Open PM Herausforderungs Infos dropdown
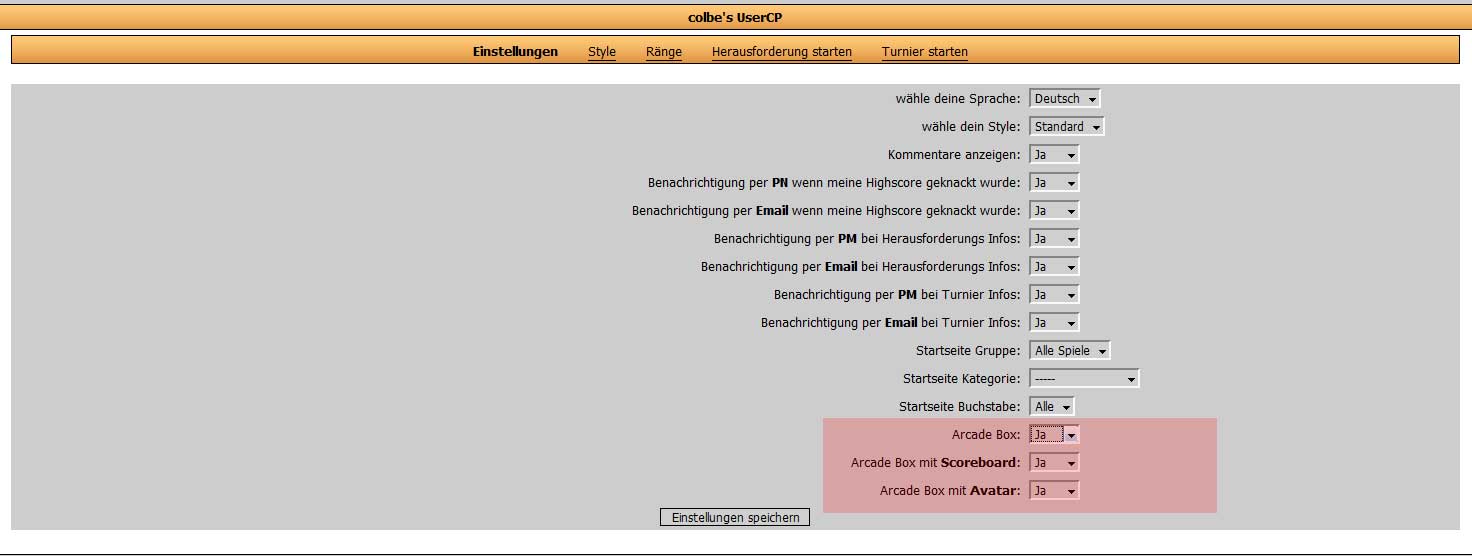 tap(1054, 239)
